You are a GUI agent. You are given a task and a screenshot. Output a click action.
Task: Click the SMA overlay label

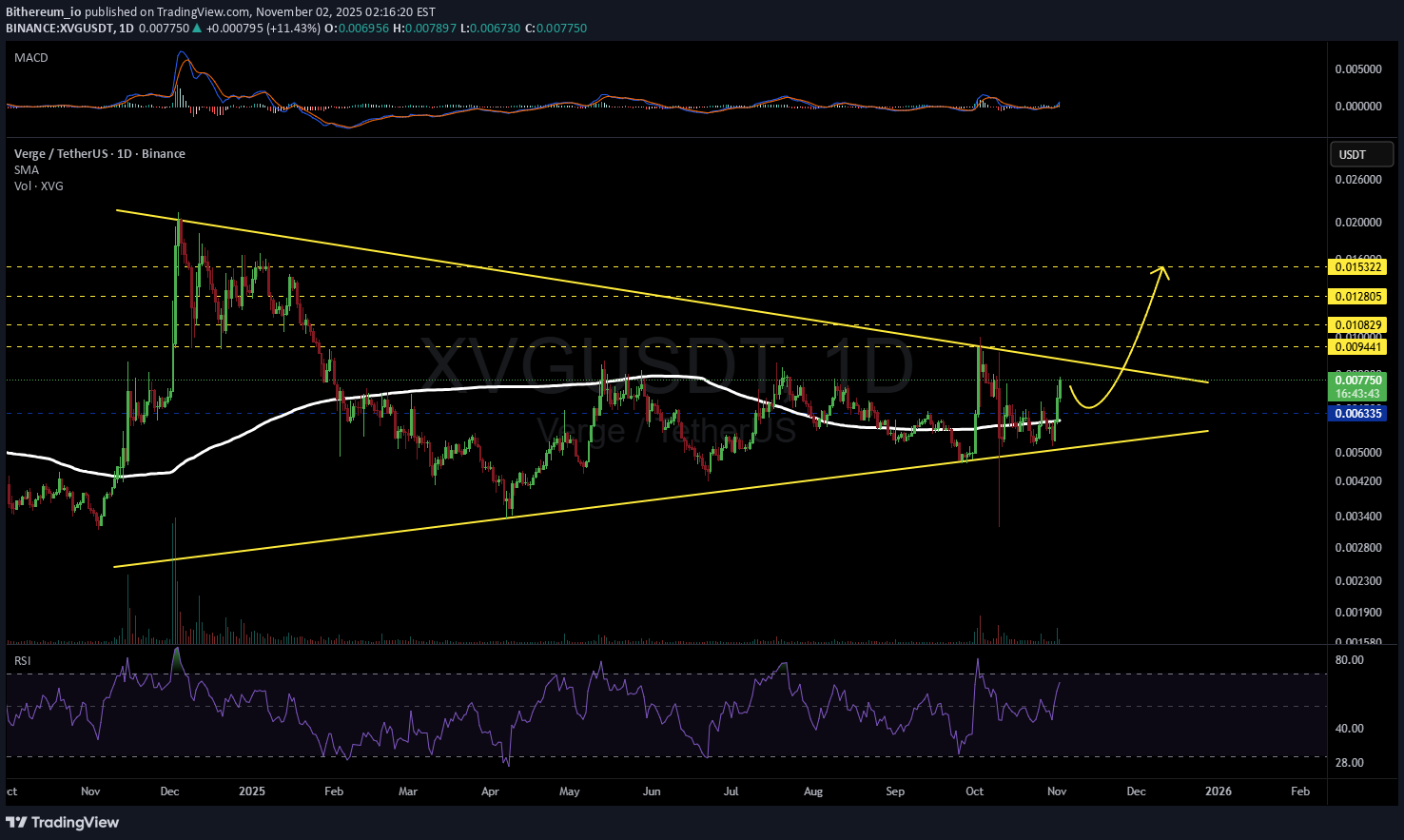[x=26, y=169]
